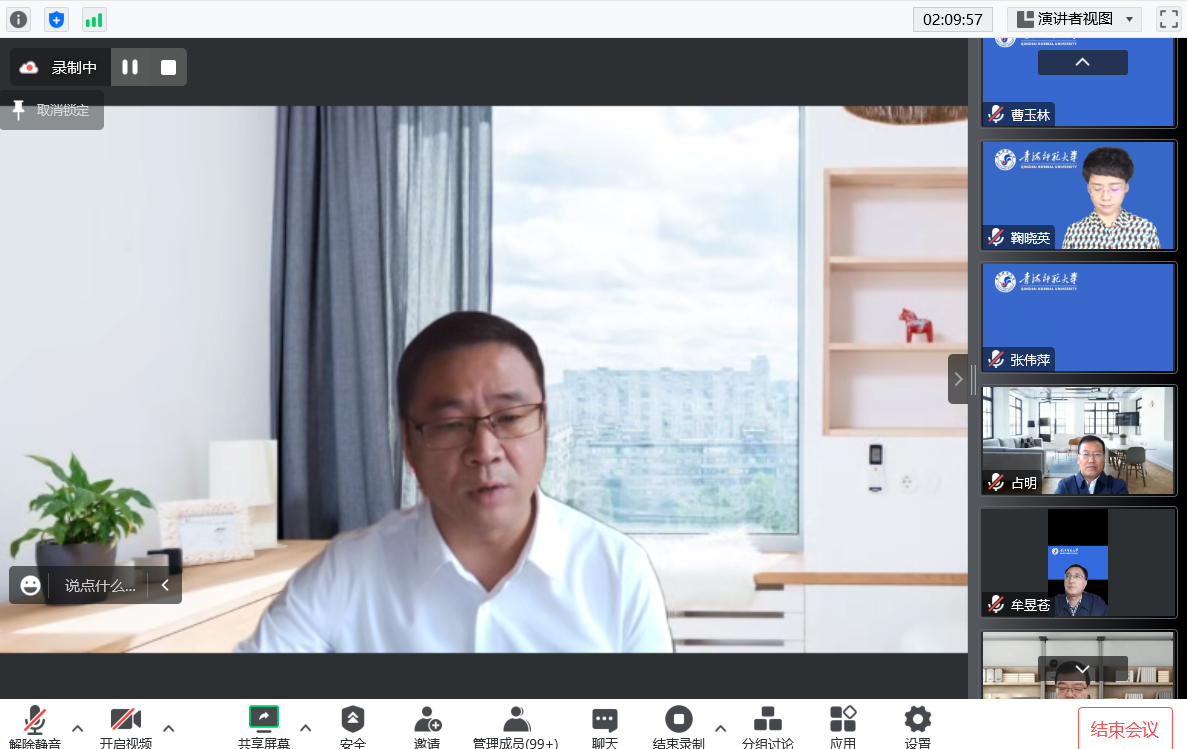Image resolution: width=1187 pixels, height=749 pixels.
Task: Open 设置 settings gear
Action: (917, 725)
